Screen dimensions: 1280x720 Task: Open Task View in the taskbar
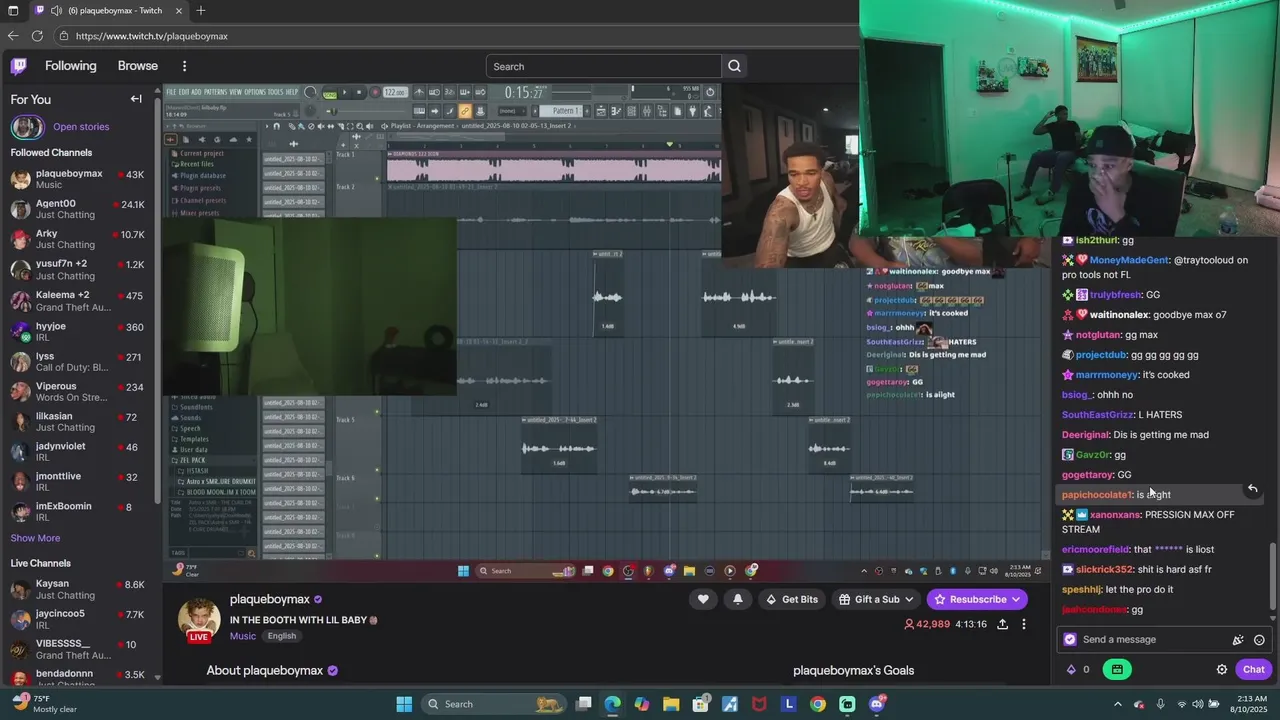pyautogui.click(x=584, y=704)
